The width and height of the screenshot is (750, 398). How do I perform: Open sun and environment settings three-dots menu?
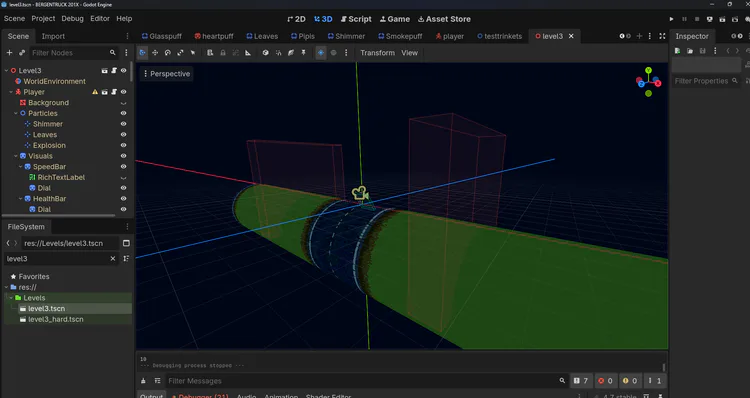tap(346, 53)
